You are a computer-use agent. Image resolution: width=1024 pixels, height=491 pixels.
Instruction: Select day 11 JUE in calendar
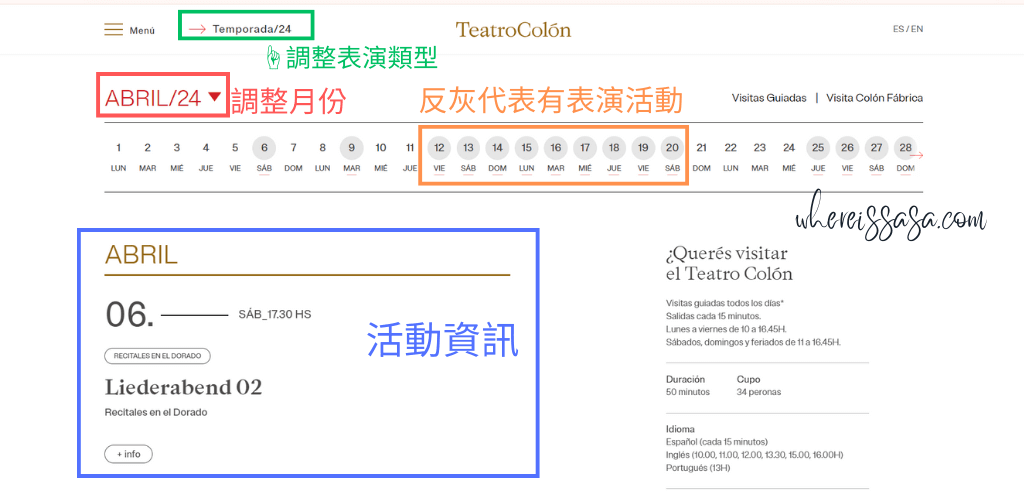pyautogui.click(x=409, y=157)
